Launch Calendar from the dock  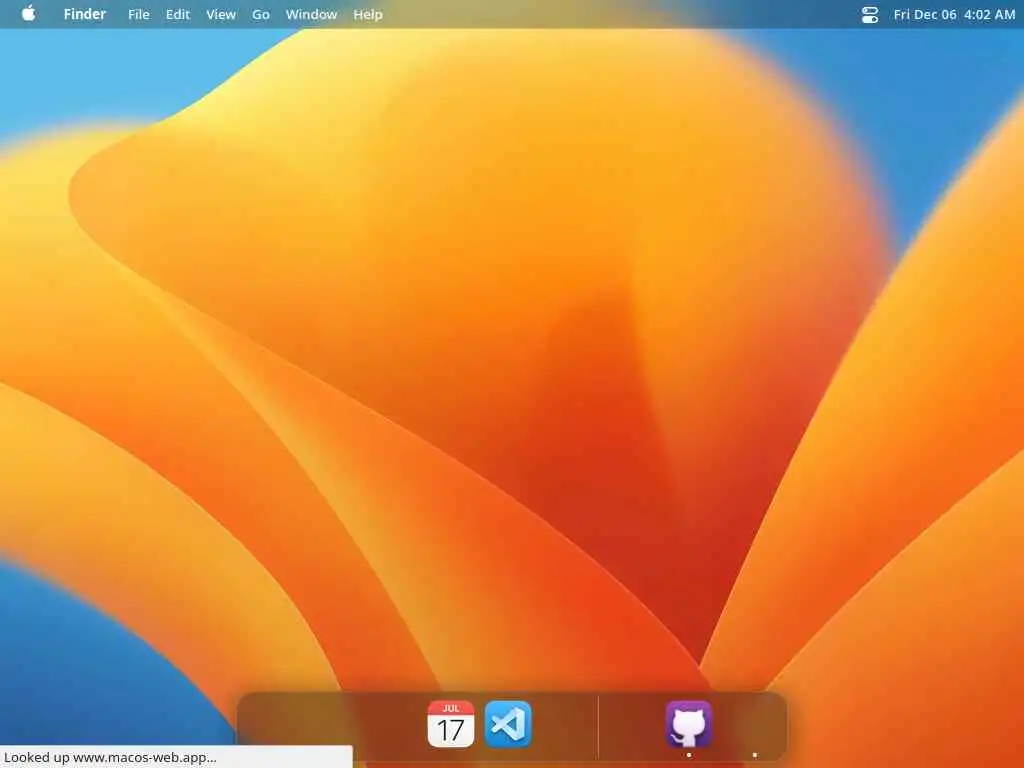[451, 724]
